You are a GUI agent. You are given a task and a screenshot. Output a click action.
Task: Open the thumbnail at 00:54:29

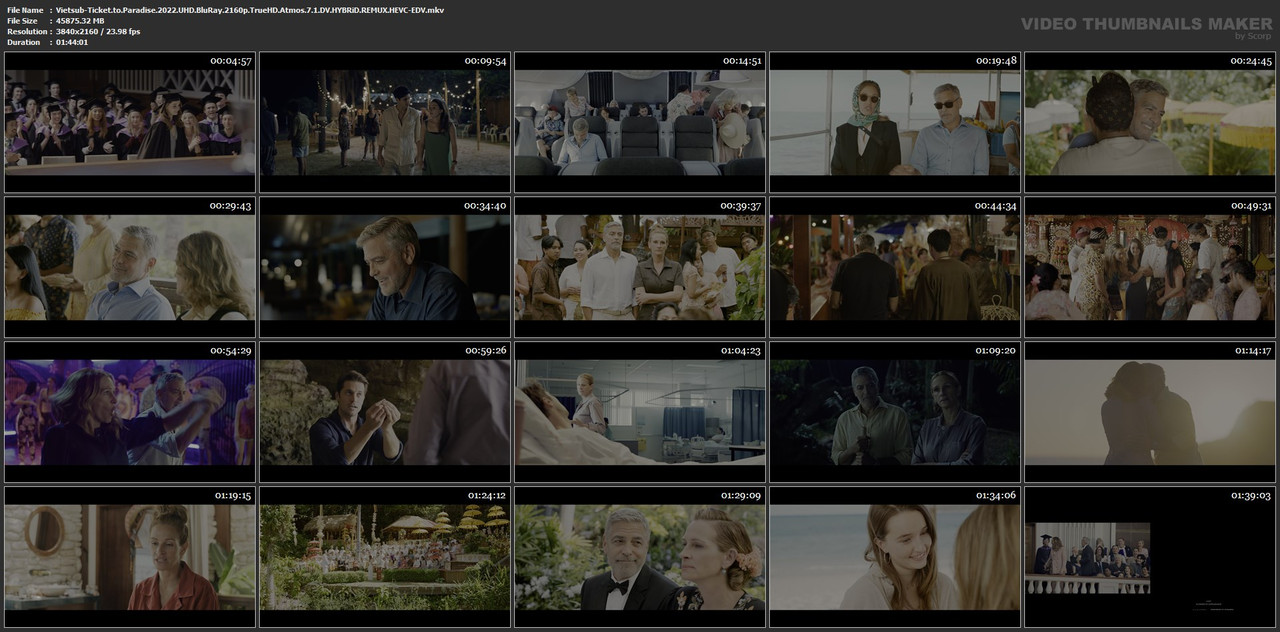(130, 412)
